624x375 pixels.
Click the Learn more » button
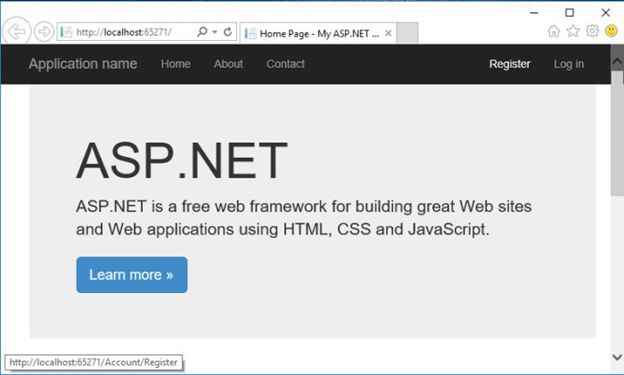pos(132,275)
